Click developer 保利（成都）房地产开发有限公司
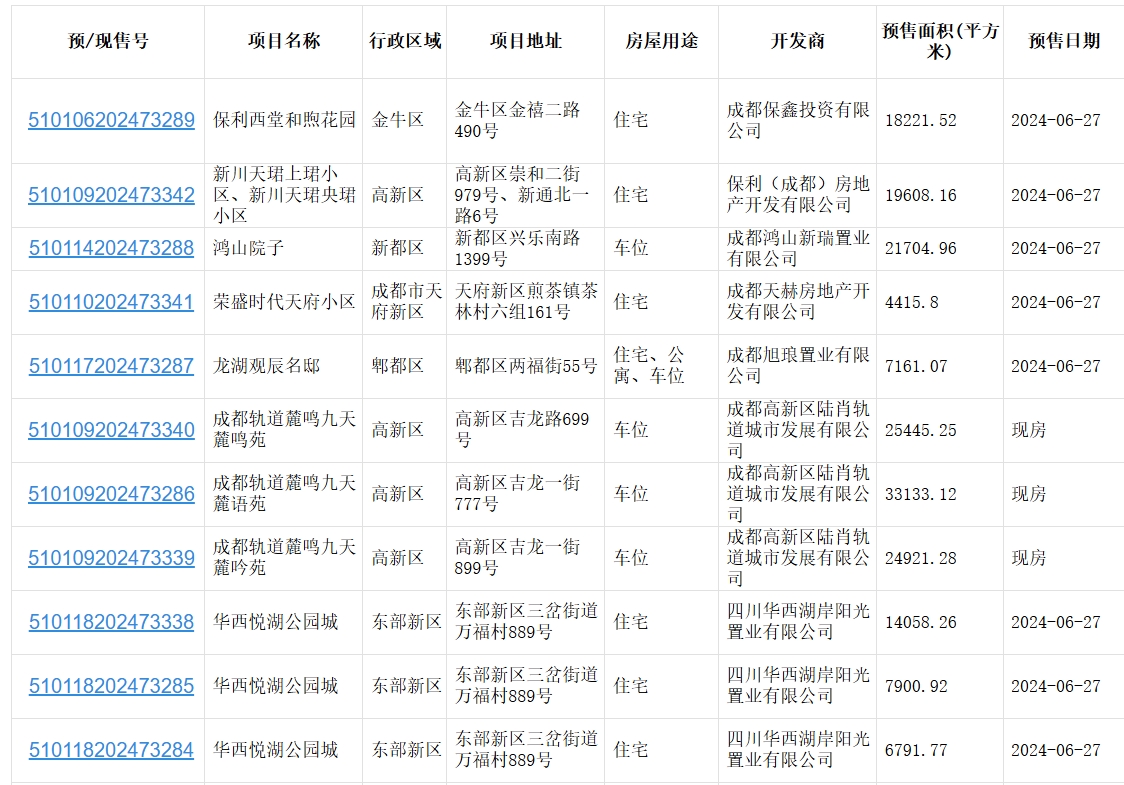The width and height of the screenshot is (1124, 785). (x=798, y=195)
